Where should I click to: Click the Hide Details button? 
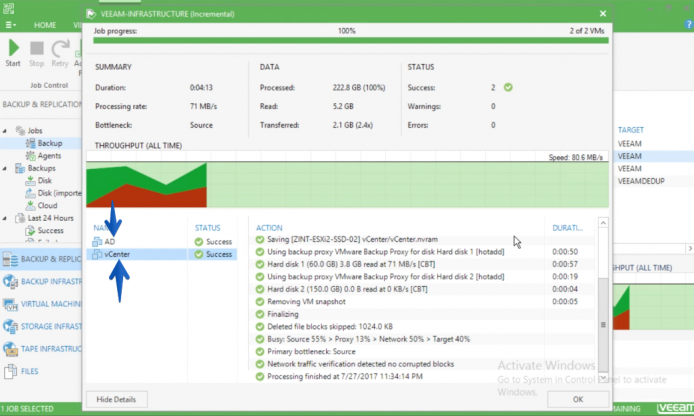[116, 399]
